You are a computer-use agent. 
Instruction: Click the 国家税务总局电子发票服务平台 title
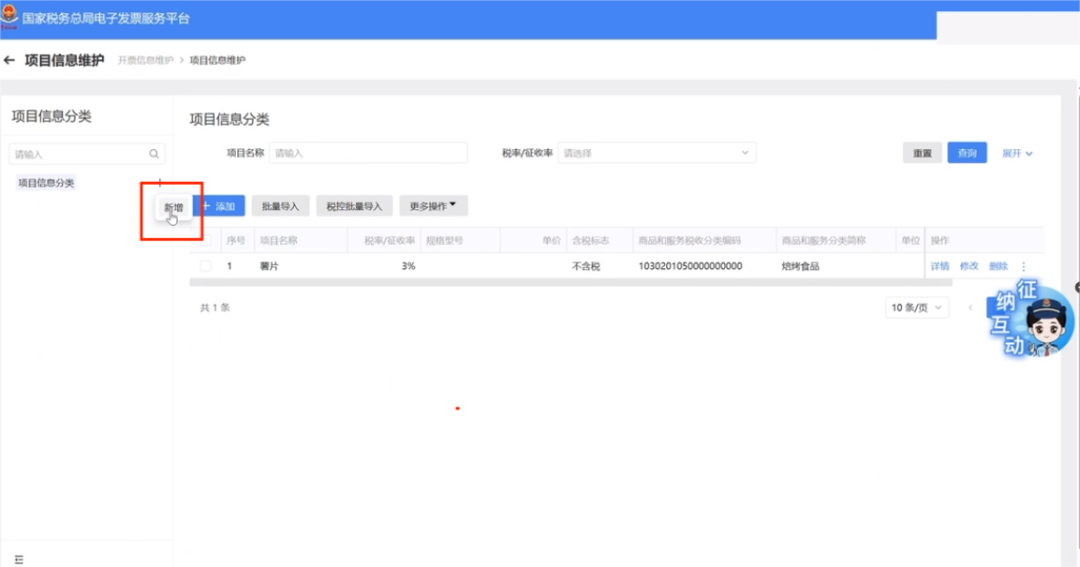[x=106, y=19]
